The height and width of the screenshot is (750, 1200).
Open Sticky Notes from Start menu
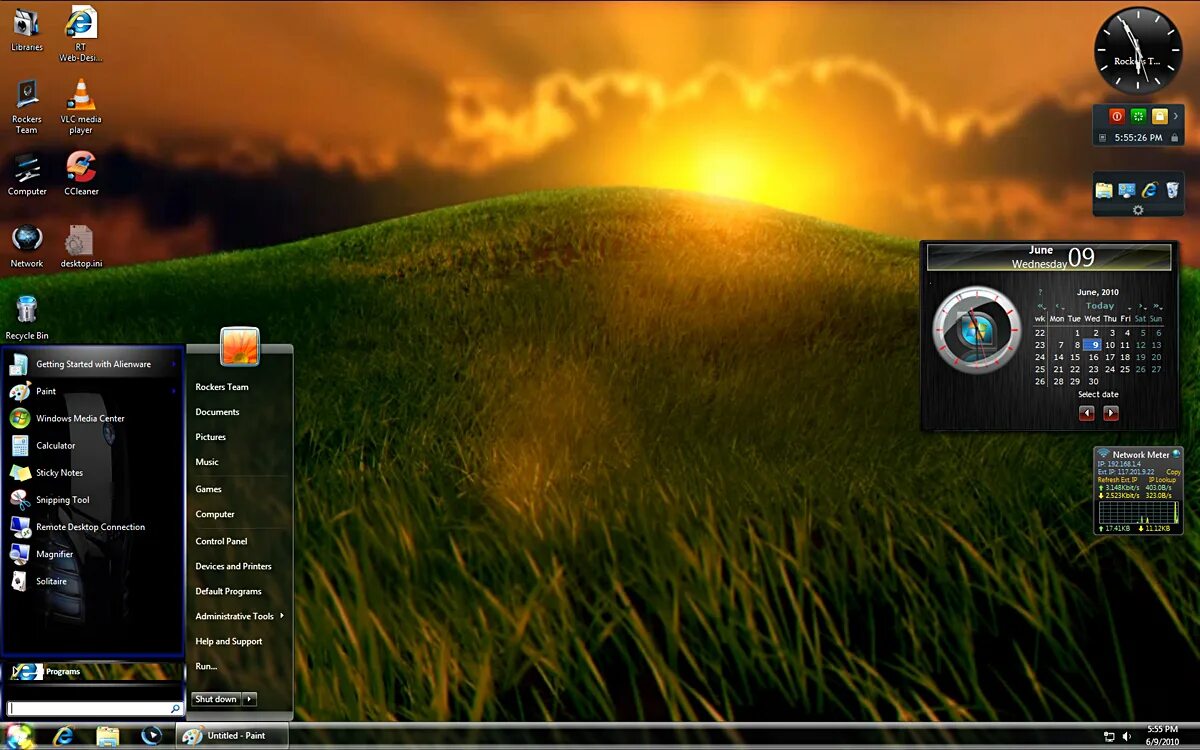(x=93, y=472)
